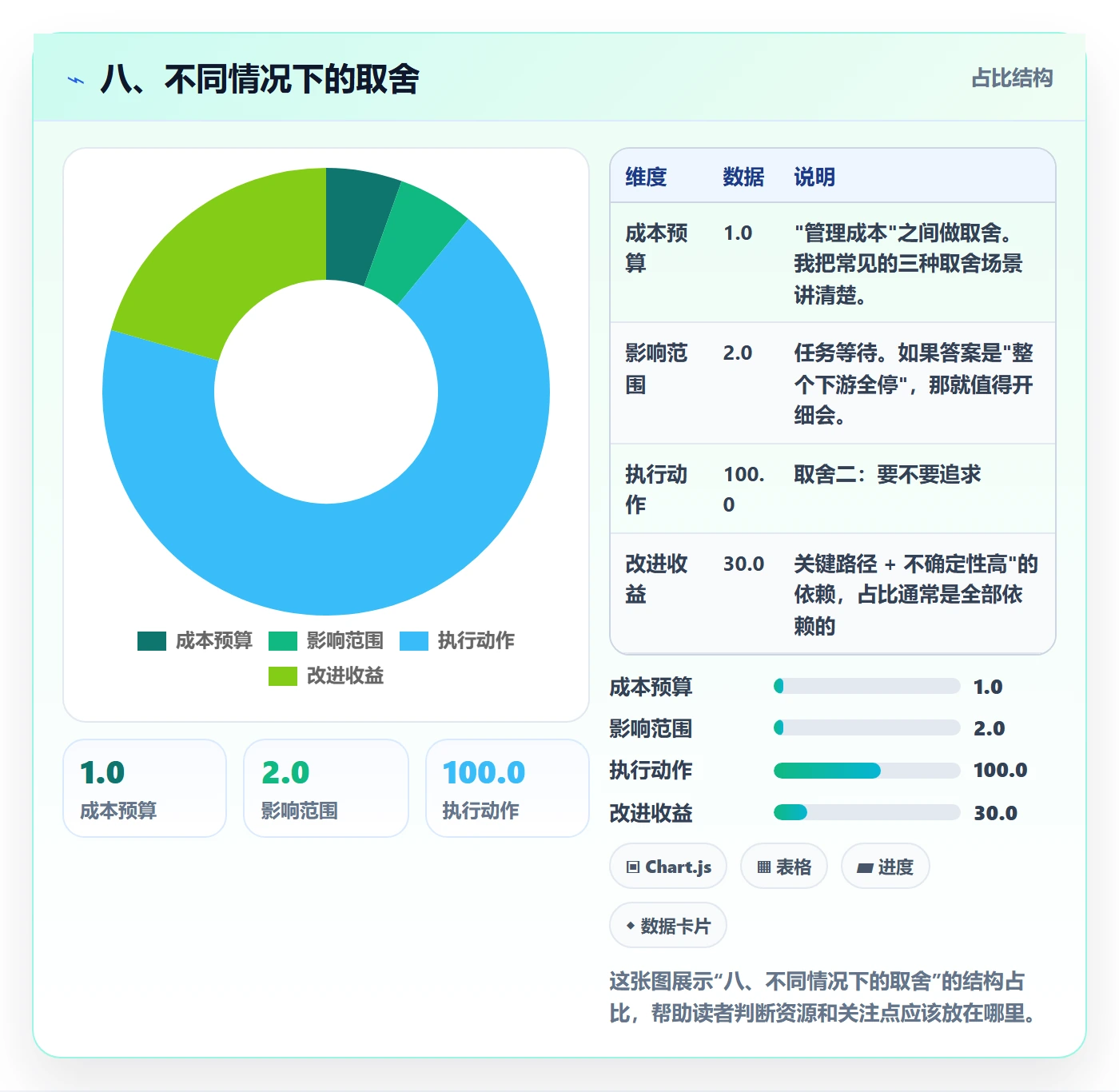
Task: Click the 数据 column header
Action: (743, 177)
